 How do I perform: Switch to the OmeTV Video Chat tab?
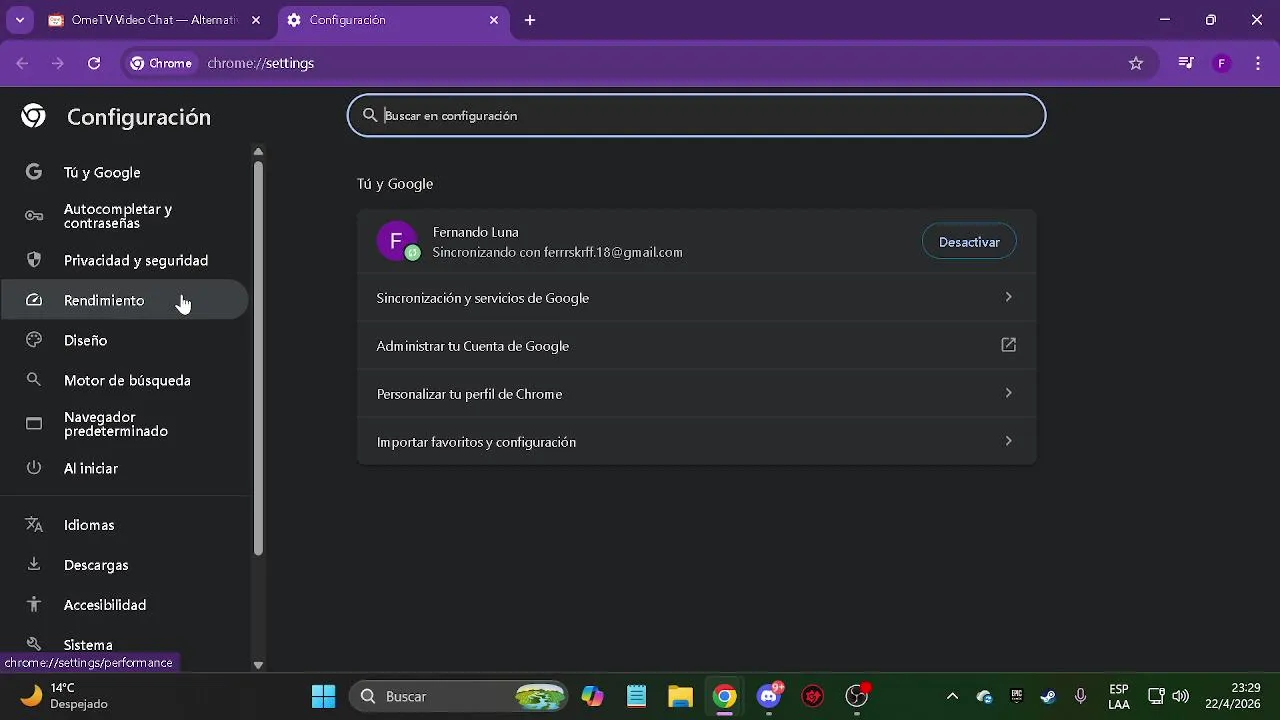coord(155,20)
